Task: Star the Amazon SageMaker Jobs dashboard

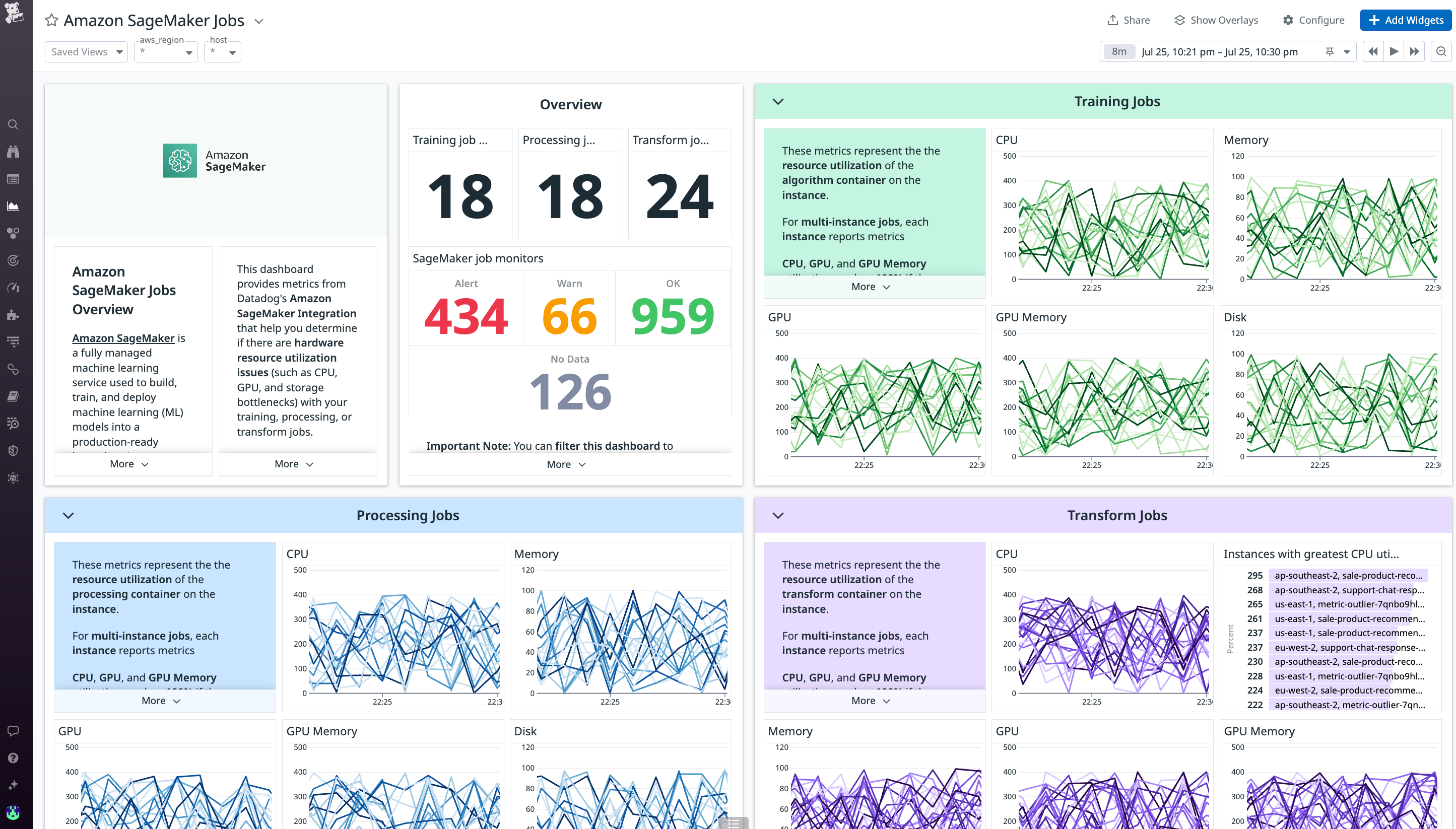Action: pyautogui.click(x=51, y=20)
